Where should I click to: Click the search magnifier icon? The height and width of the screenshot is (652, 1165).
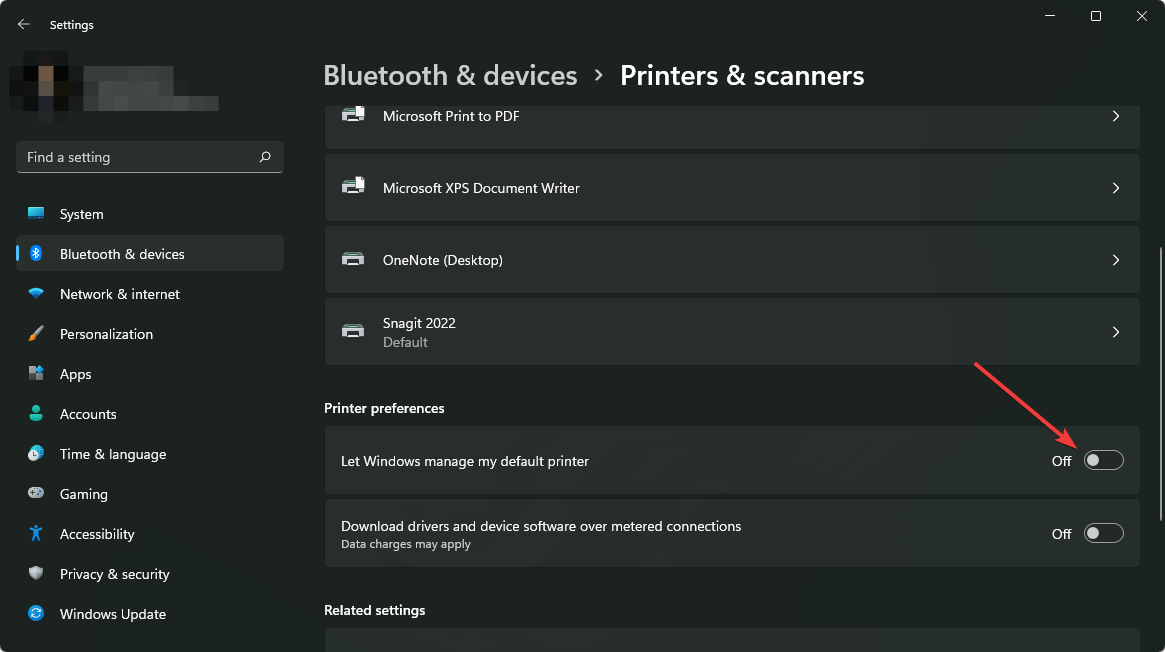[x=265, y=157]
